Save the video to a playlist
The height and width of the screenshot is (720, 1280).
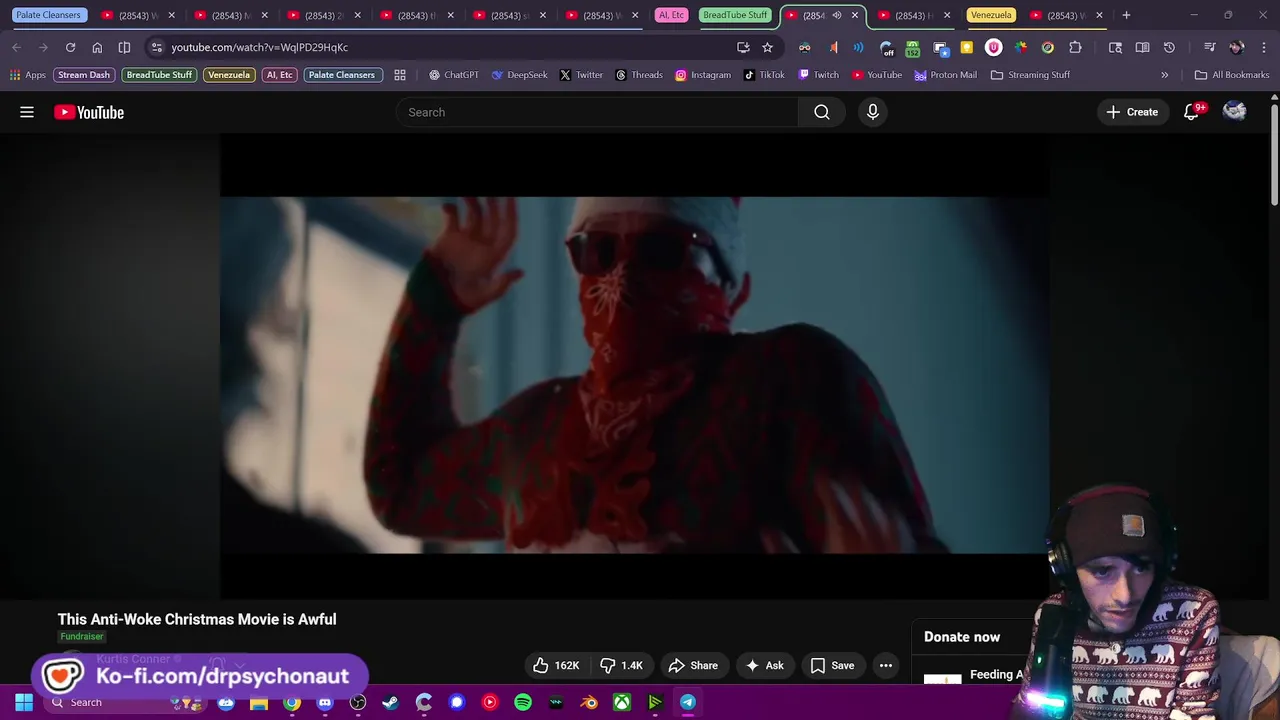click(832, 665)
